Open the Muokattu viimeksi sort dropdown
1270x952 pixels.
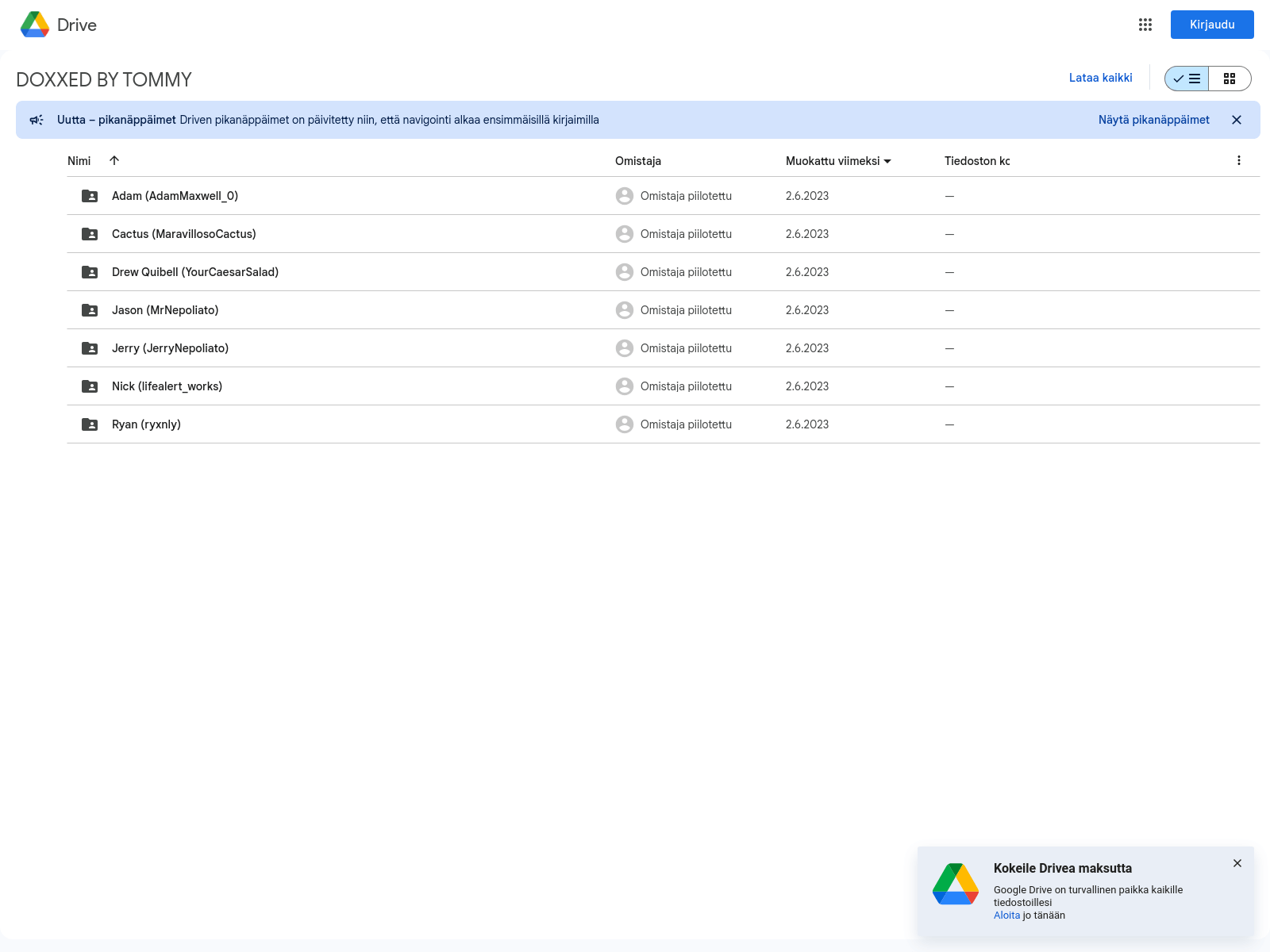(x=838, y=161)
